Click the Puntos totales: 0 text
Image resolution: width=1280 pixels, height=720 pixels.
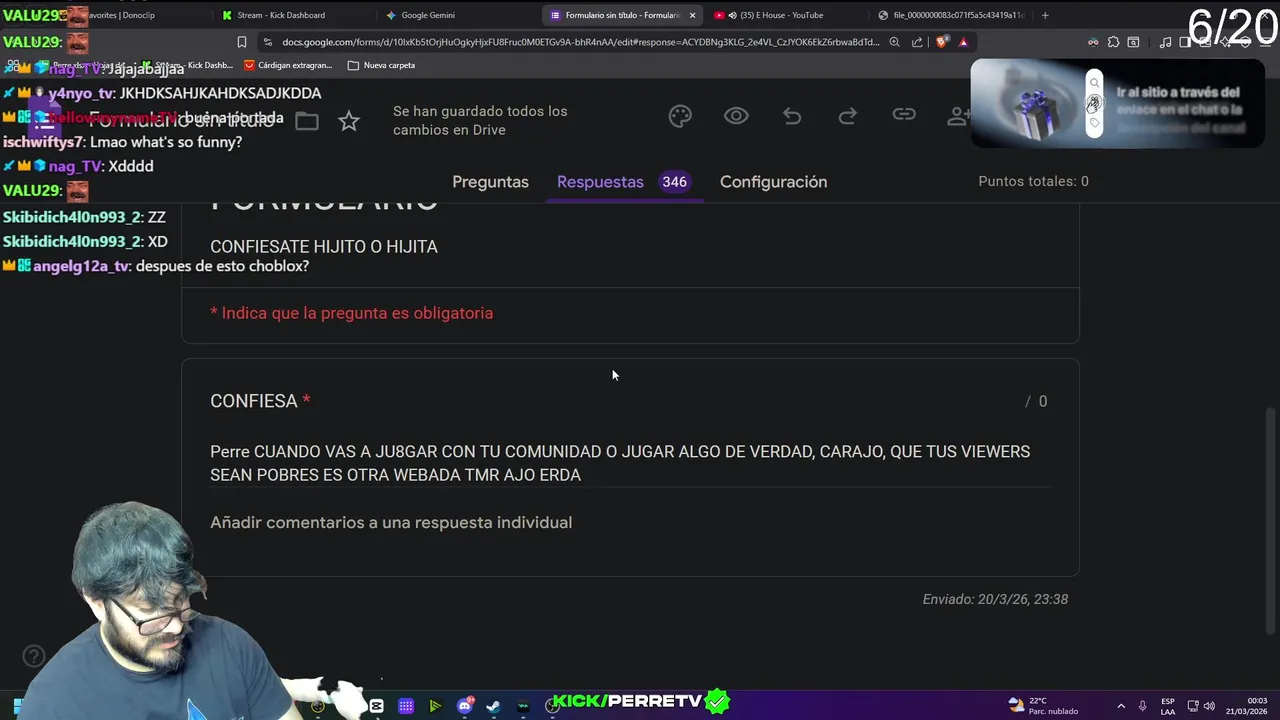click(x=1033, y=181)
